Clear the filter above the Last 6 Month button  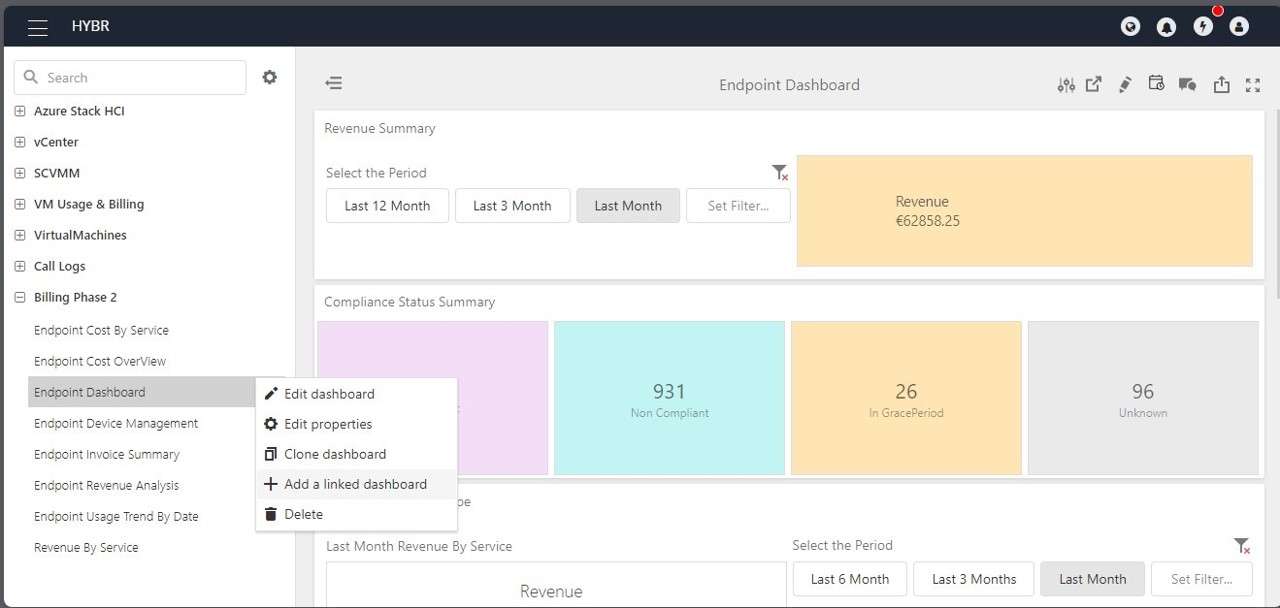click(1242, 546)
